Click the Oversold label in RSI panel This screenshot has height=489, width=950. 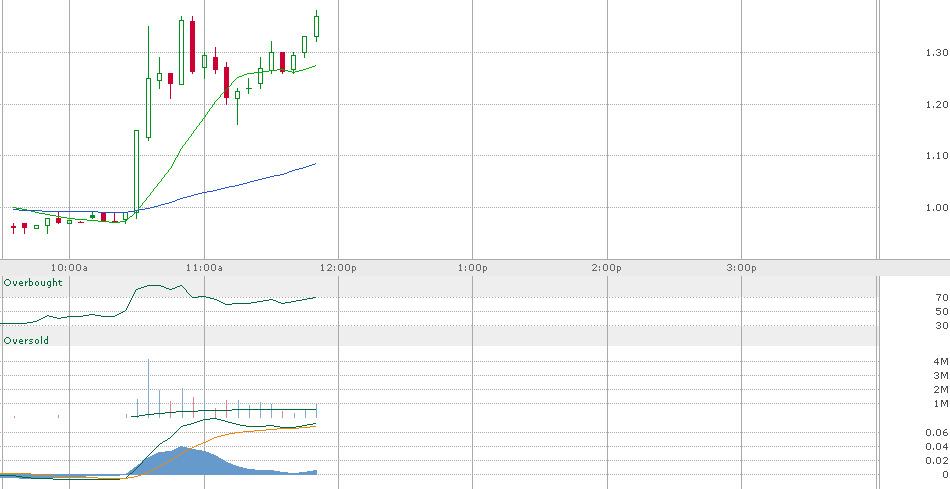tap(26, 341)
